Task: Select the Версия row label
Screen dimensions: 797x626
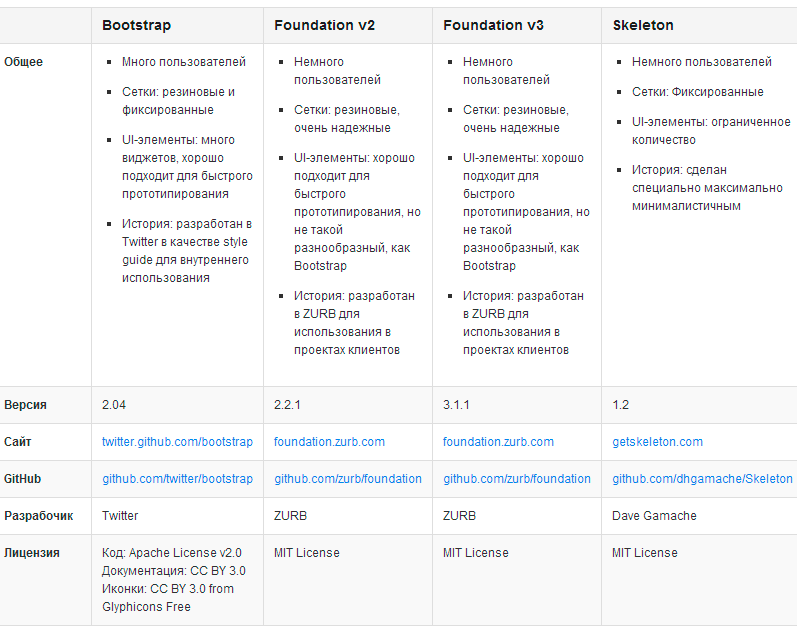Action: pyautogui.click(x=25, y=405)
